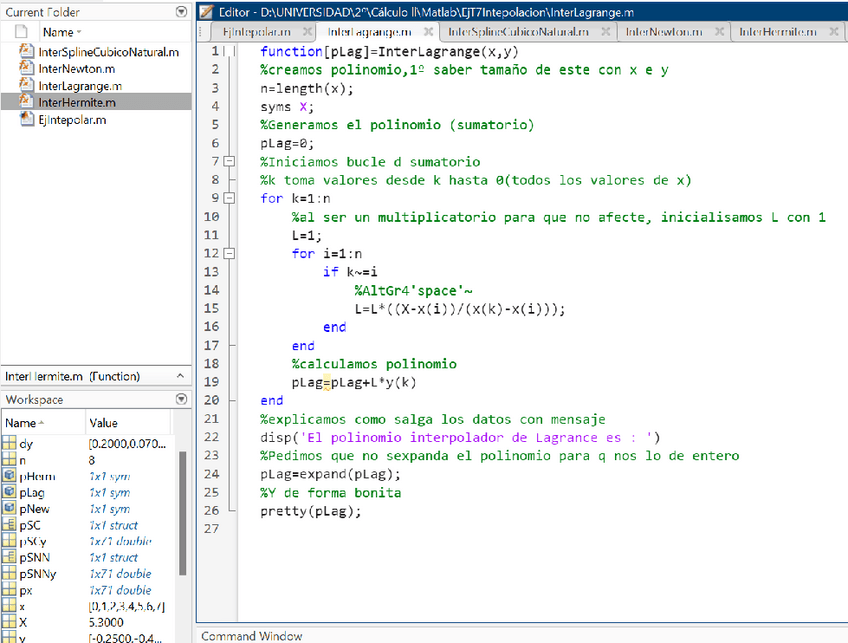Select the pSC struct variable icon

click(9, 525)
